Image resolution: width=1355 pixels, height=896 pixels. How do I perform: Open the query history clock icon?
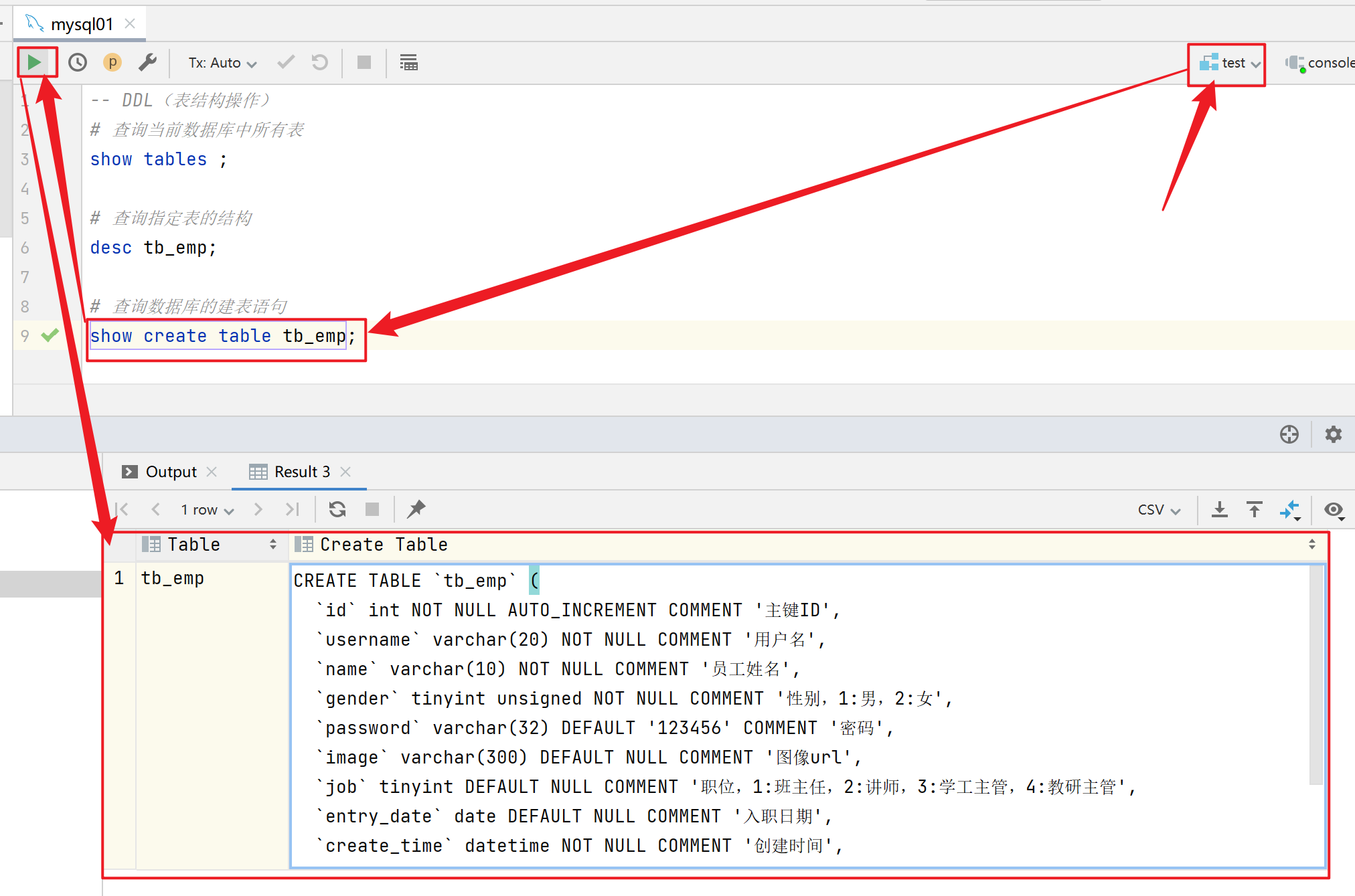click(78, 62)
